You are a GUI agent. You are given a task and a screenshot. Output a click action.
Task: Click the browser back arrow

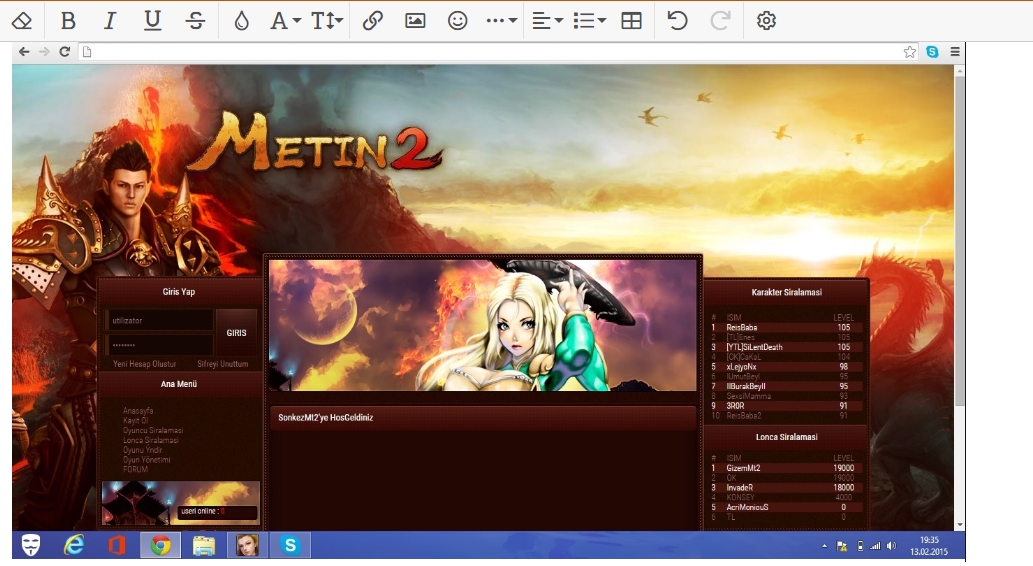click(x=24, y=51)
